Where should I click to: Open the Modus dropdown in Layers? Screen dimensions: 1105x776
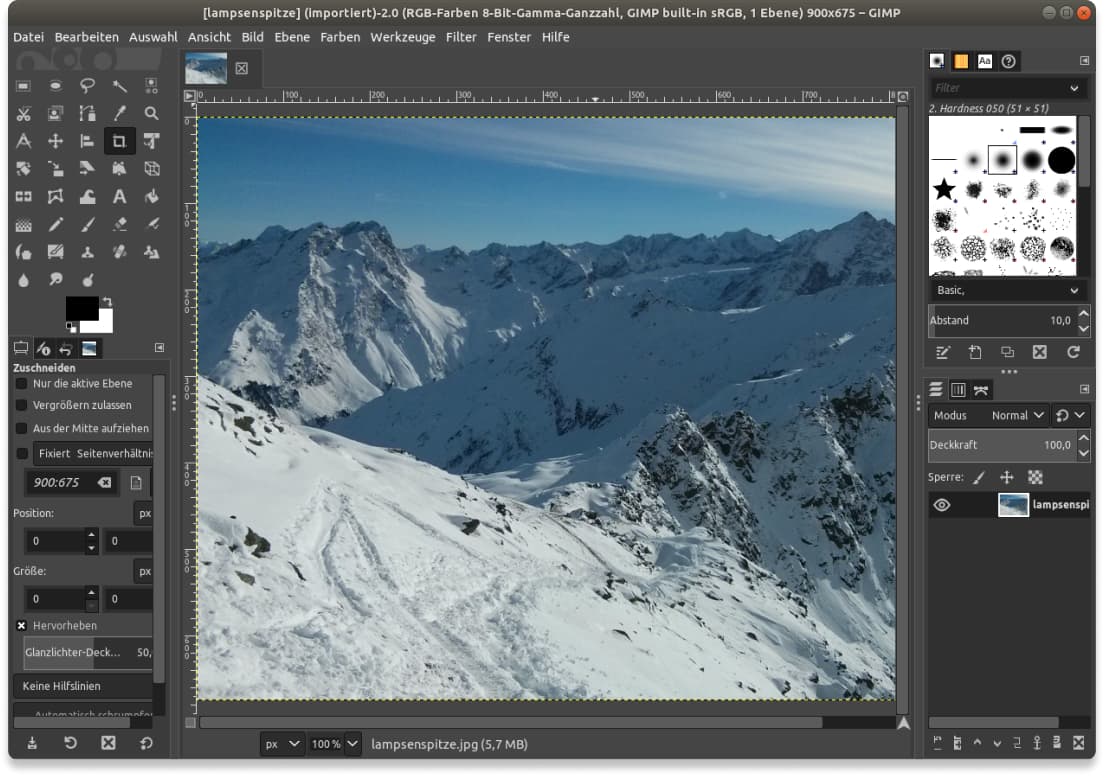1016,415
